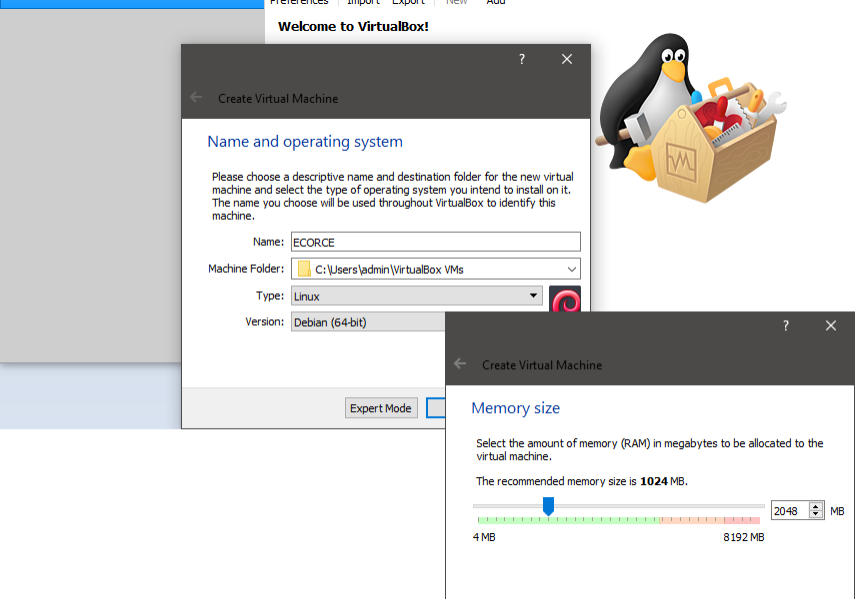Click the "Machine Folder:" label
The height and width of the screenshot is (599, 857).
click(x=246, y=269)
